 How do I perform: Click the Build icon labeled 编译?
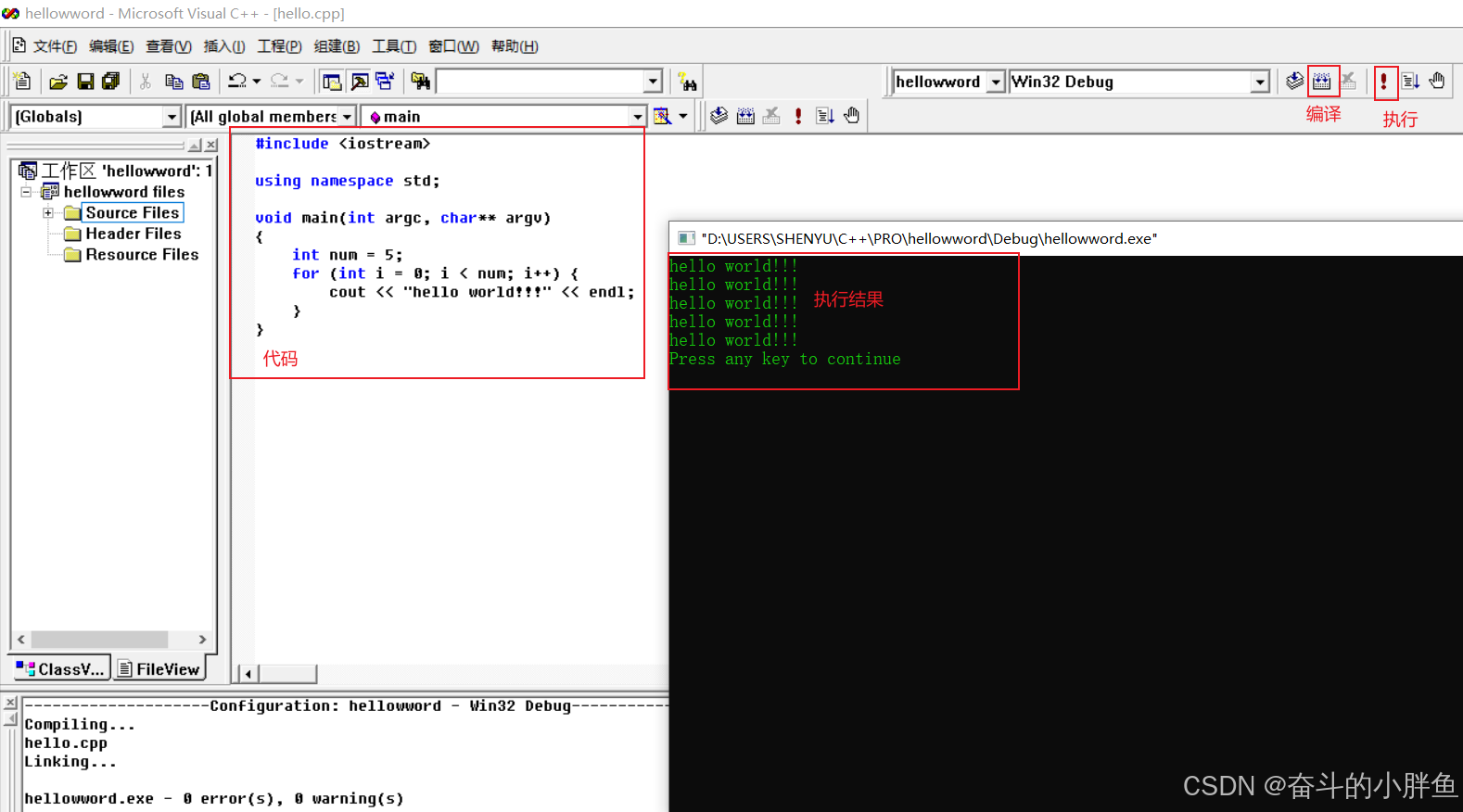[1322, 82]
